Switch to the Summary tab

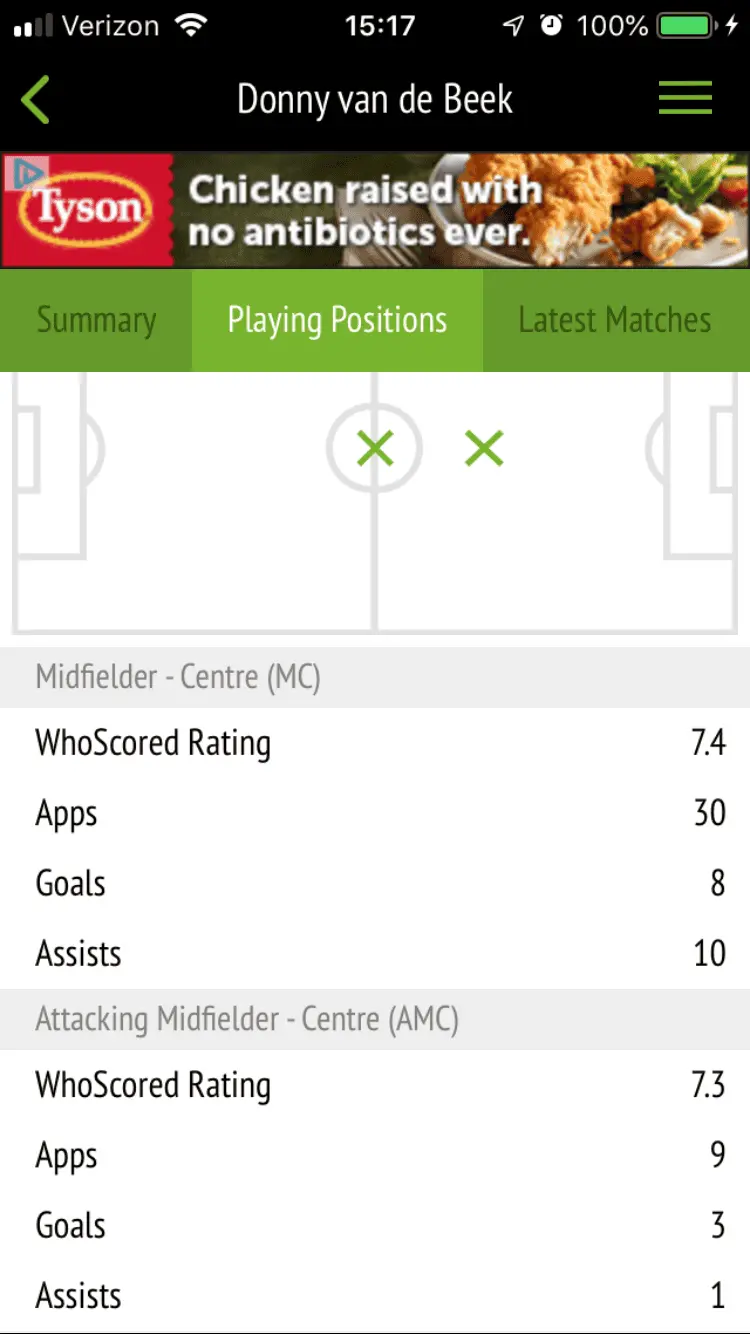[x=96, y=320]
